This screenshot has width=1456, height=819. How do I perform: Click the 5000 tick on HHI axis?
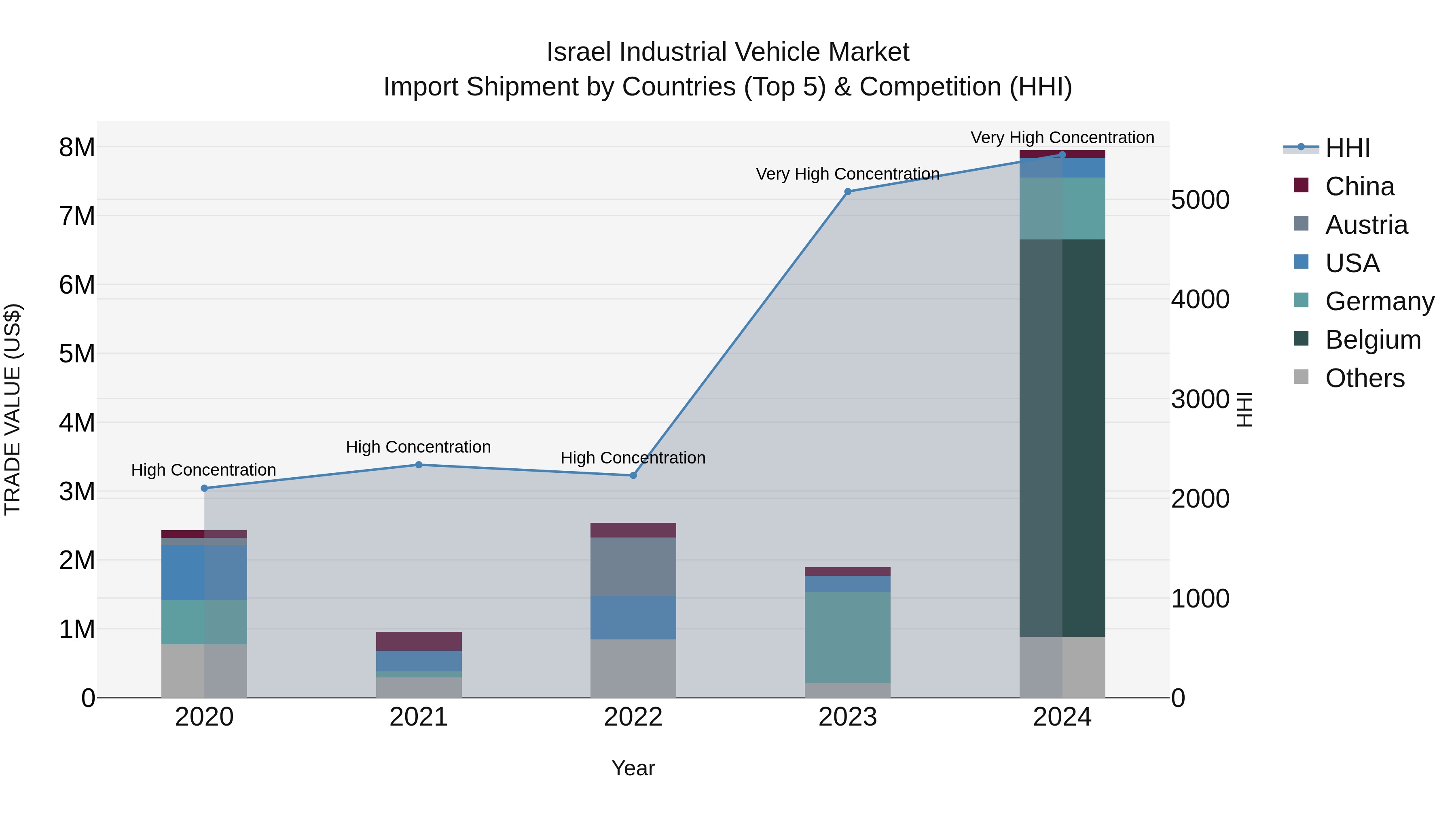point(1200,200)
